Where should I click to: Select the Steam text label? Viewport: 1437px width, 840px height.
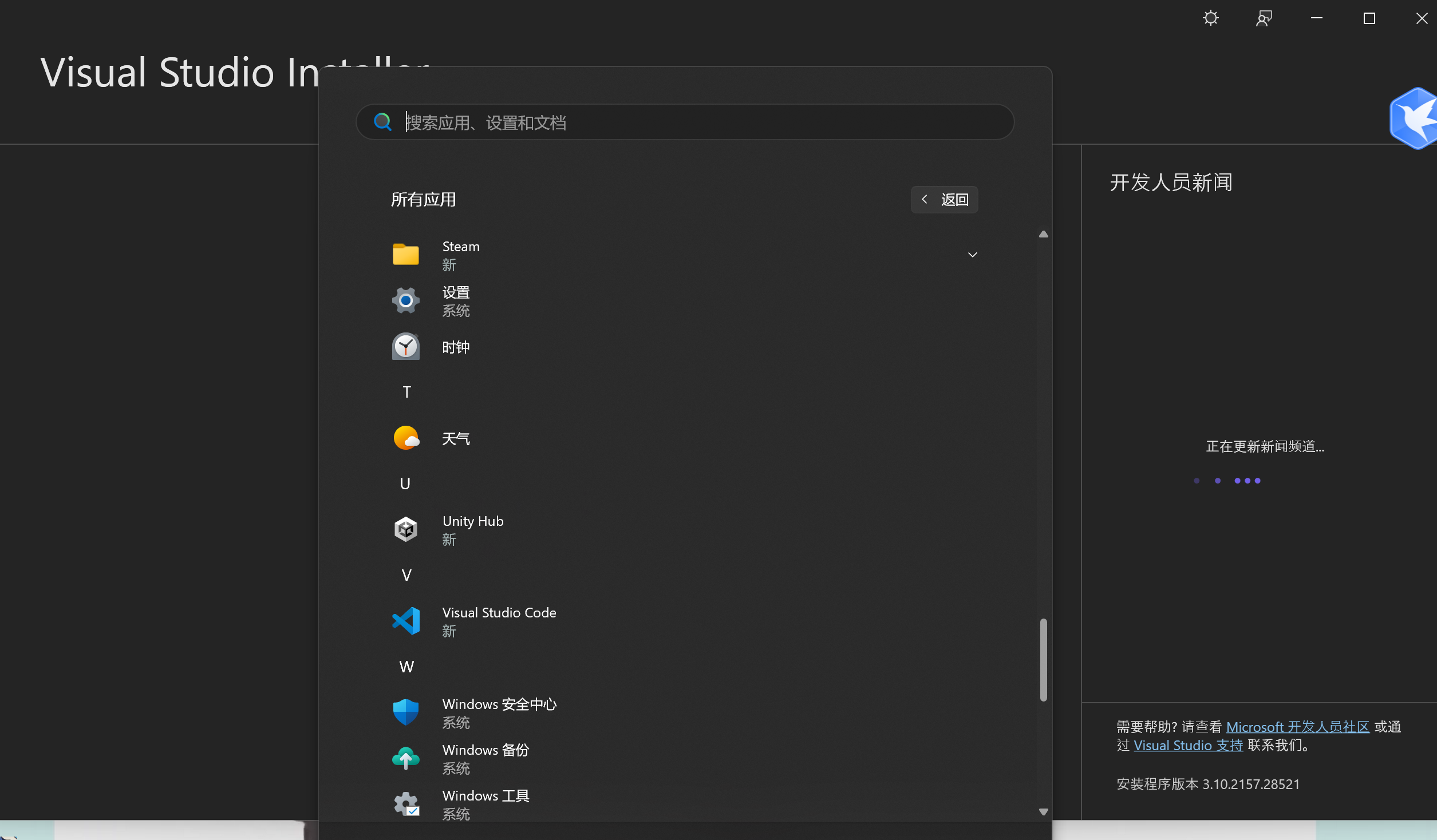[x=461, y=247]
